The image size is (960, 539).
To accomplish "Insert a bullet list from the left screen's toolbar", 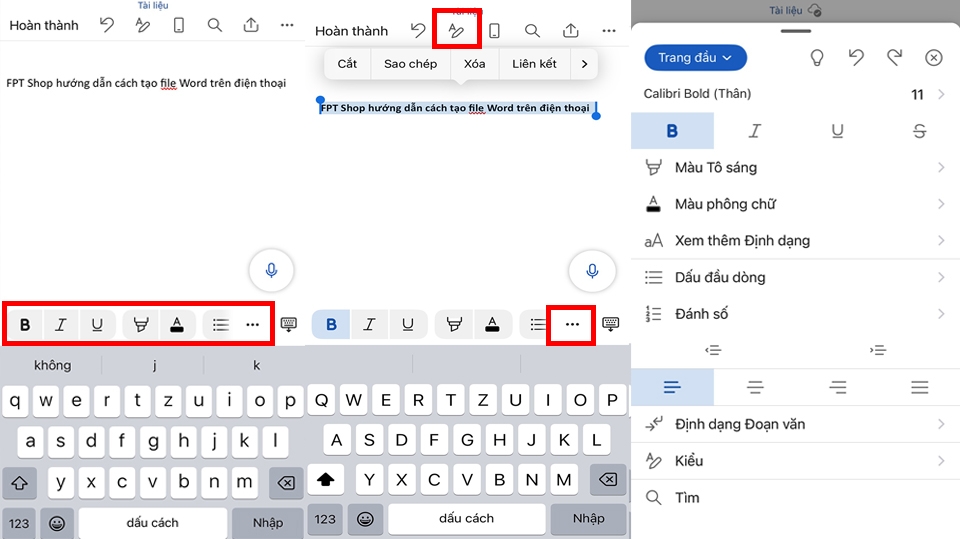I will [x=220, y=325].
